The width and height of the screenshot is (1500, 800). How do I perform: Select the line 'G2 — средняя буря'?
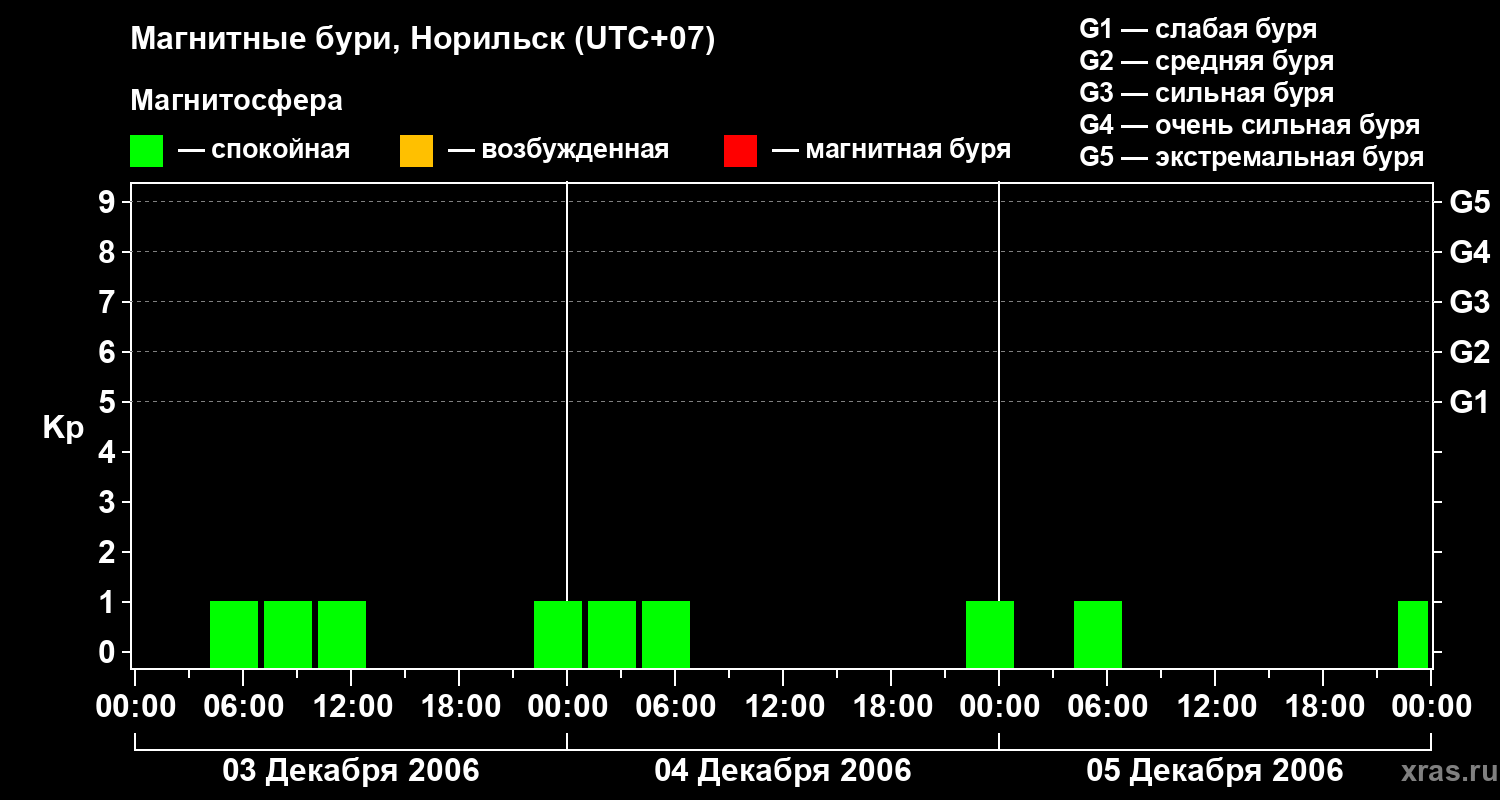point(1207,61)
